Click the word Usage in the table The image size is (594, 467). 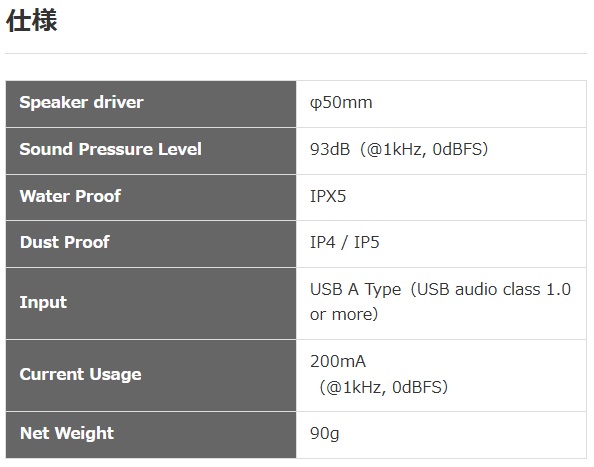116,375
